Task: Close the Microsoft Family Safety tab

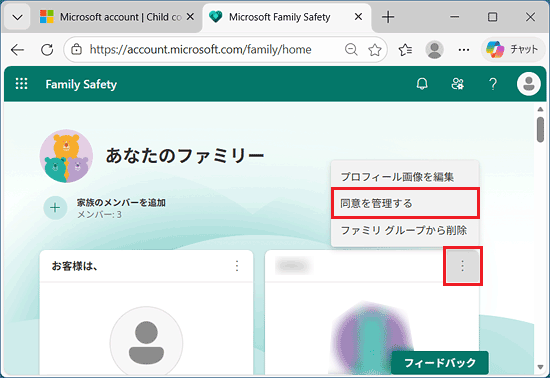Action: click(x=358, y=17)
